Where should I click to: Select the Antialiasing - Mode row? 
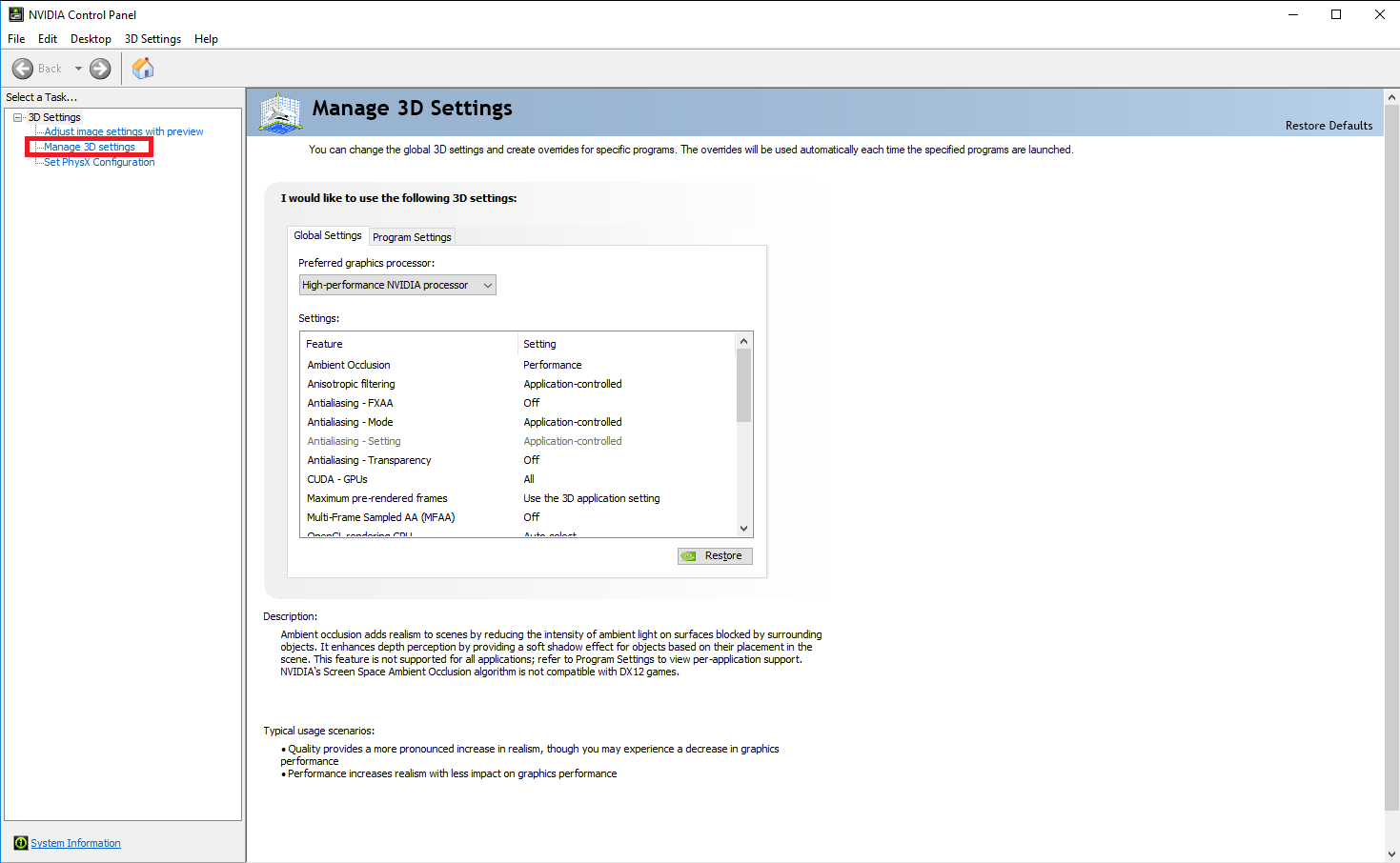(x=519, y=422)
